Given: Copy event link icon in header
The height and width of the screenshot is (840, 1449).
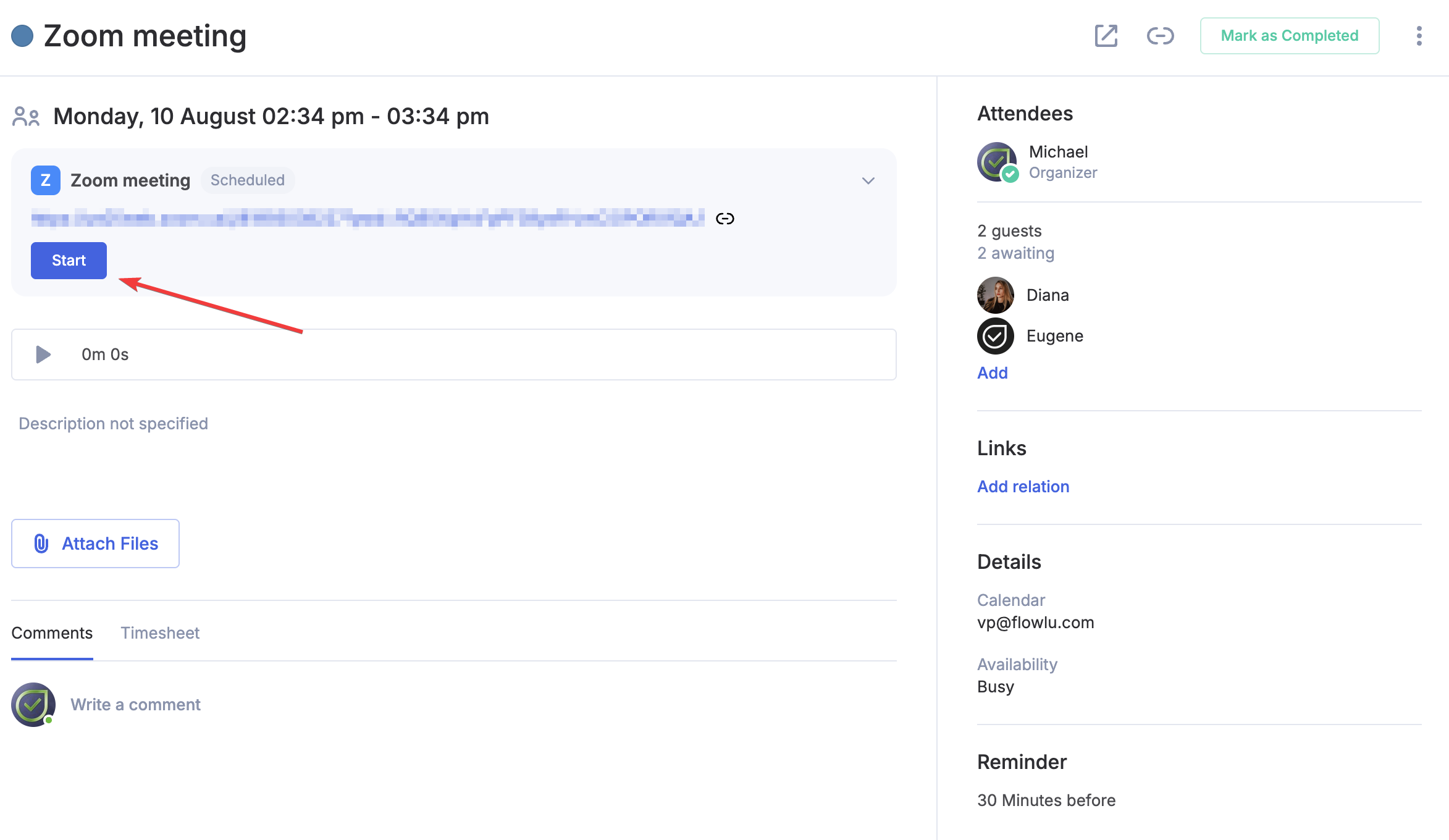Looking at the screenshot, I should [x=1160, y=36].
